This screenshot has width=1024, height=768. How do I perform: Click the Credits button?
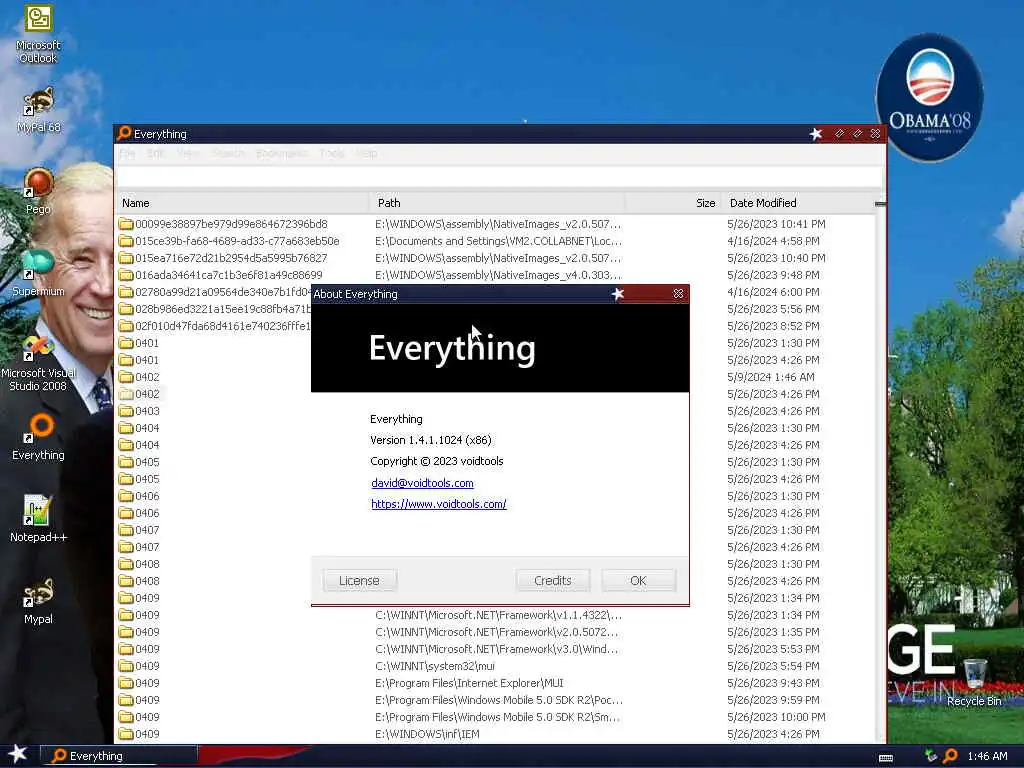click(552, 581)
